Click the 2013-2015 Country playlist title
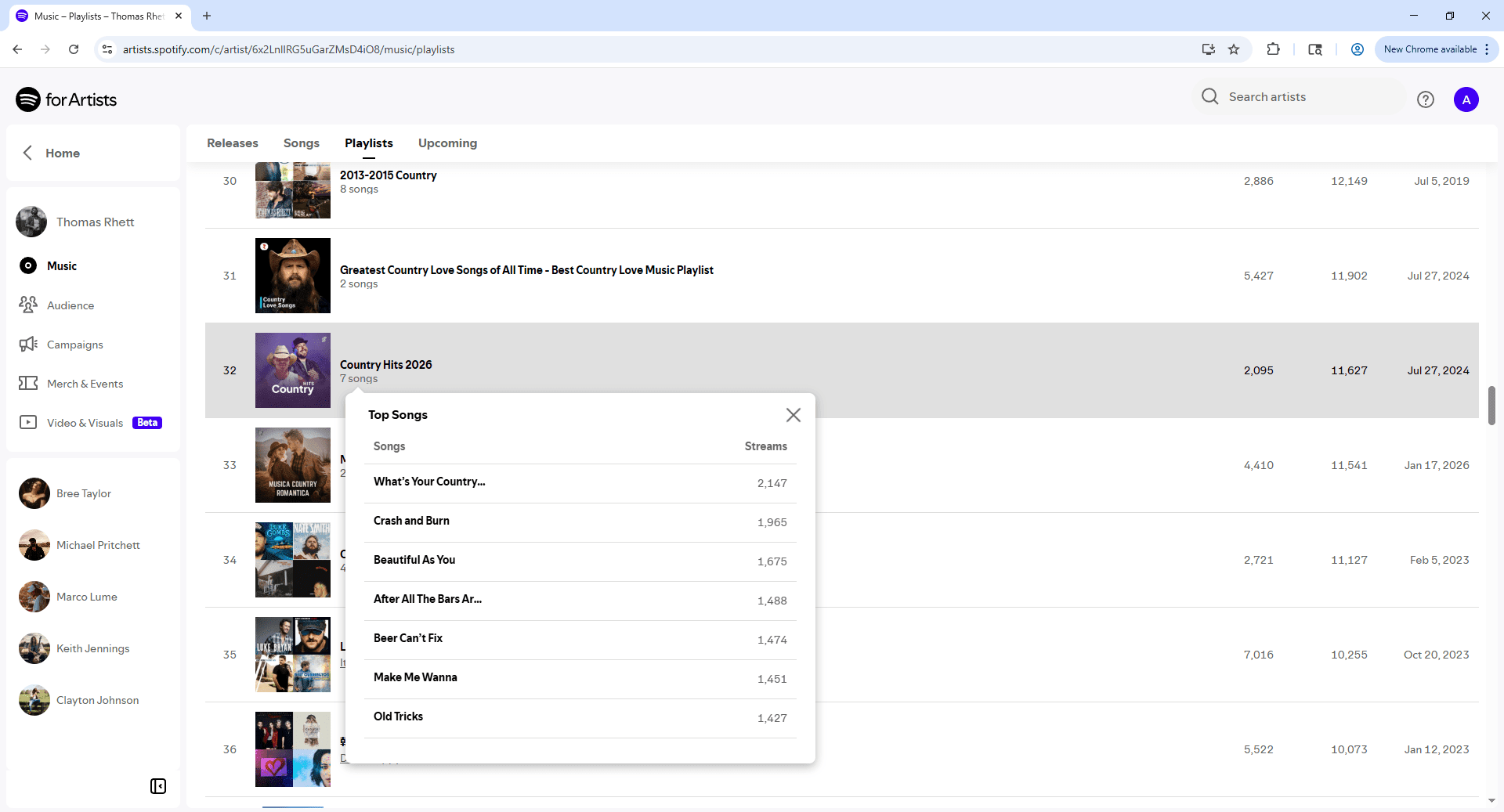Viewport: 1504px width, 812px height. (x=388, y=175)
